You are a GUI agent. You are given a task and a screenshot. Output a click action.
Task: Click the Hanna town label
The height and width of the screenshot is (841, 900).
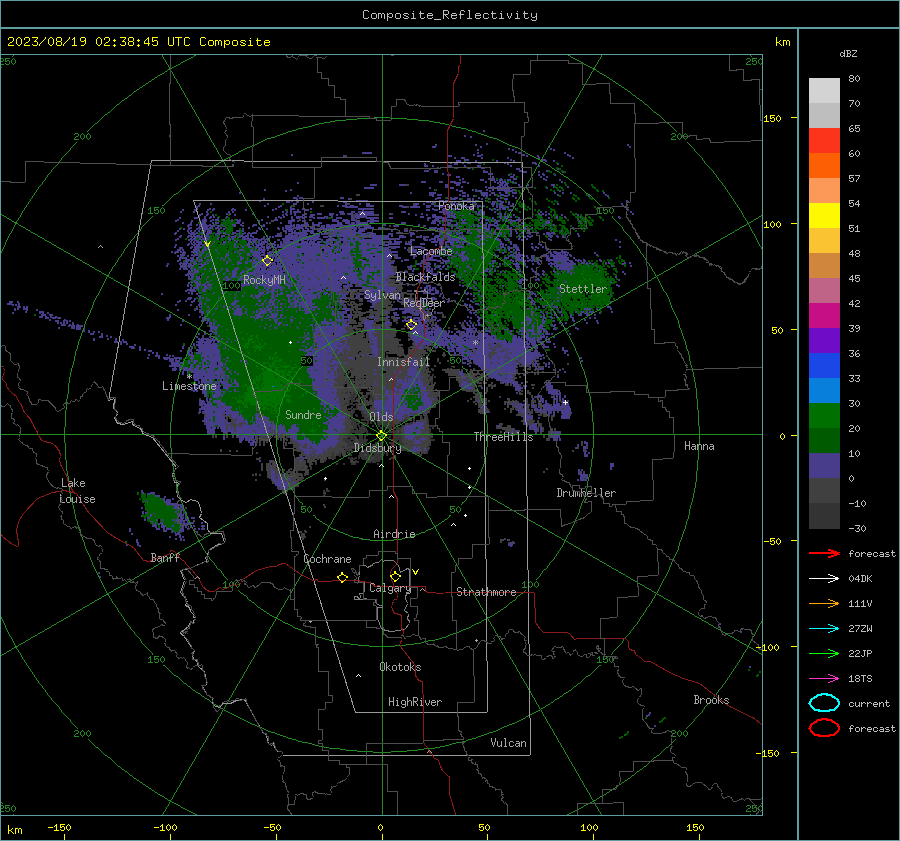(699, 446)
